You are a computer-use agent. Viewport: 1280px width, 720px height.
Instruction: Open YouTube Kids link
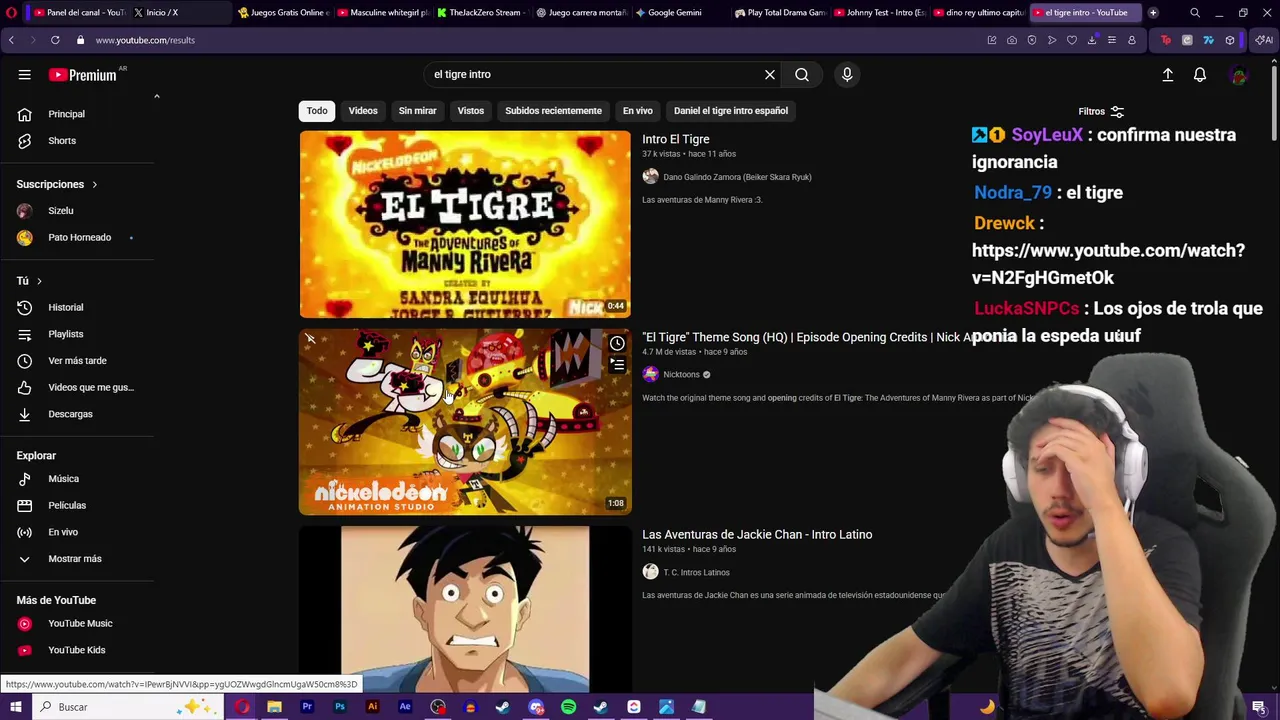78,650
